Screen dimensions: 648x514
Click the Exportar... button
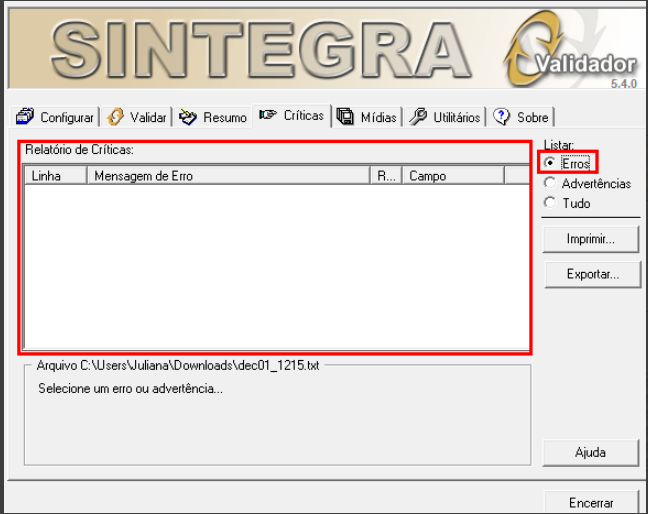(x=593, y=274)
